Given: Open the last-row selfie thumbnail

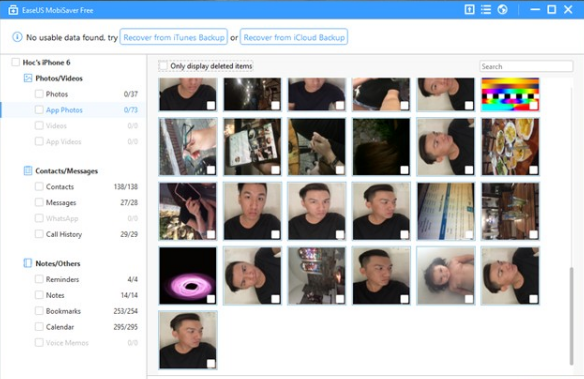Looking at the screenshot, I should [188, 340].
